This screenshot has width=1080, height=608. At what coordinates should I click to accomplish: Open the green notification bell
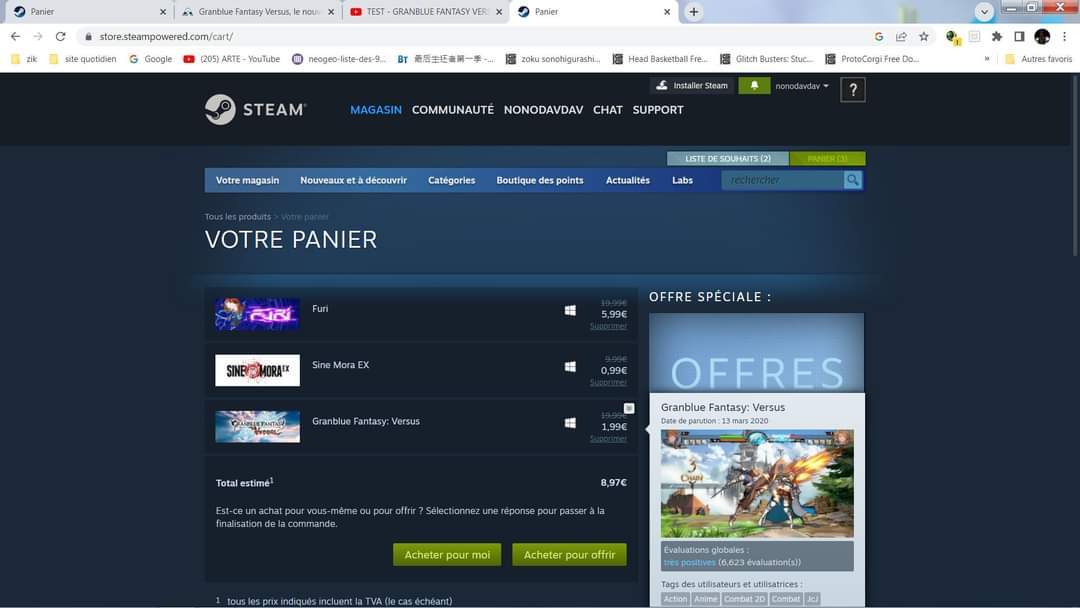(754, 86)
